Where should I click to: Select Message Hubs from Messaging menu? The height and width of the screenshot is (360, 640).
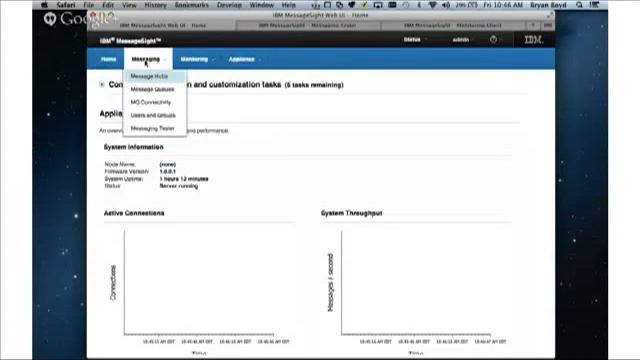[x=155, y=76]
